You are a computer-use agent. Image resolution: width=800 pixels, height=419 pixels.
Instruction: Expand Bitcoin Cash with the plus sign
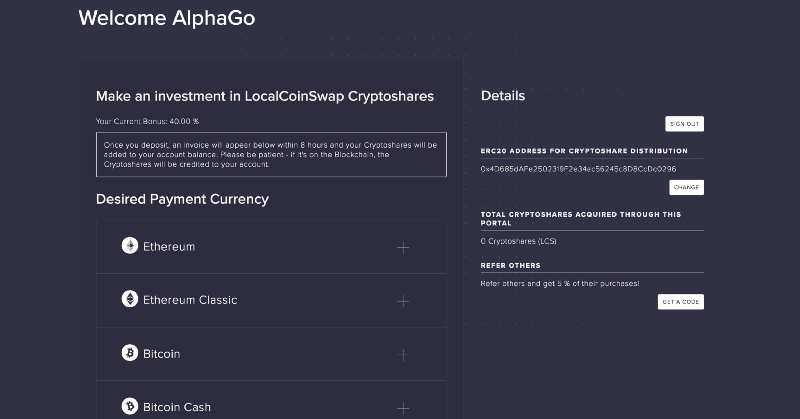click(403, 407)
